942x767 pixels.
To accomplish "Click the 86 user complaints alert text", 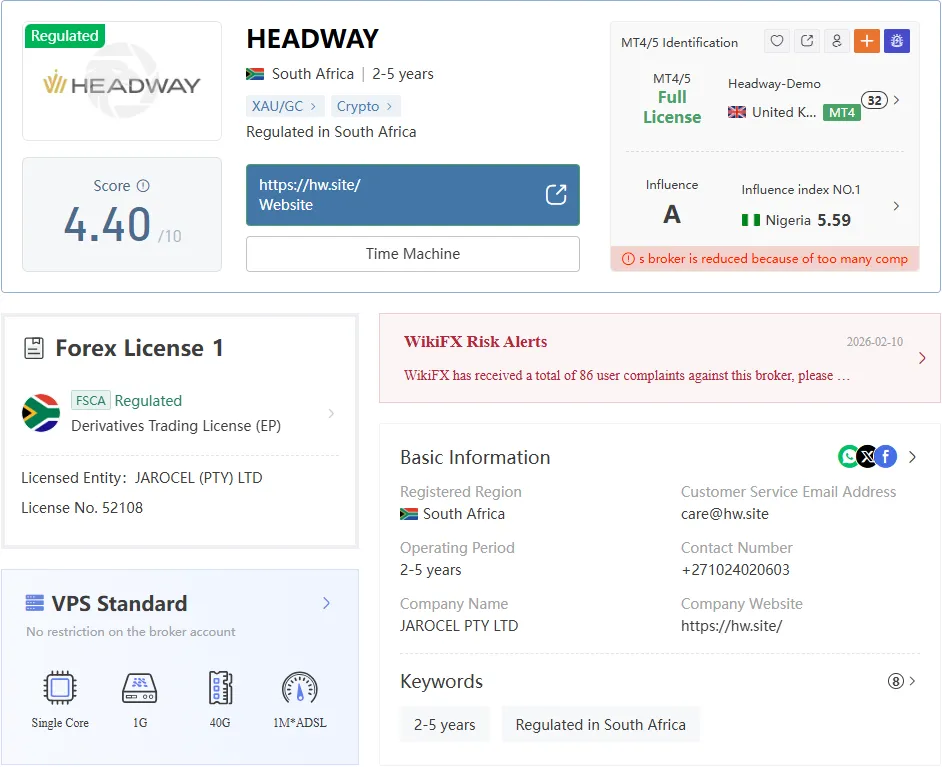I will pyautogui.click(x=627, y=375).
